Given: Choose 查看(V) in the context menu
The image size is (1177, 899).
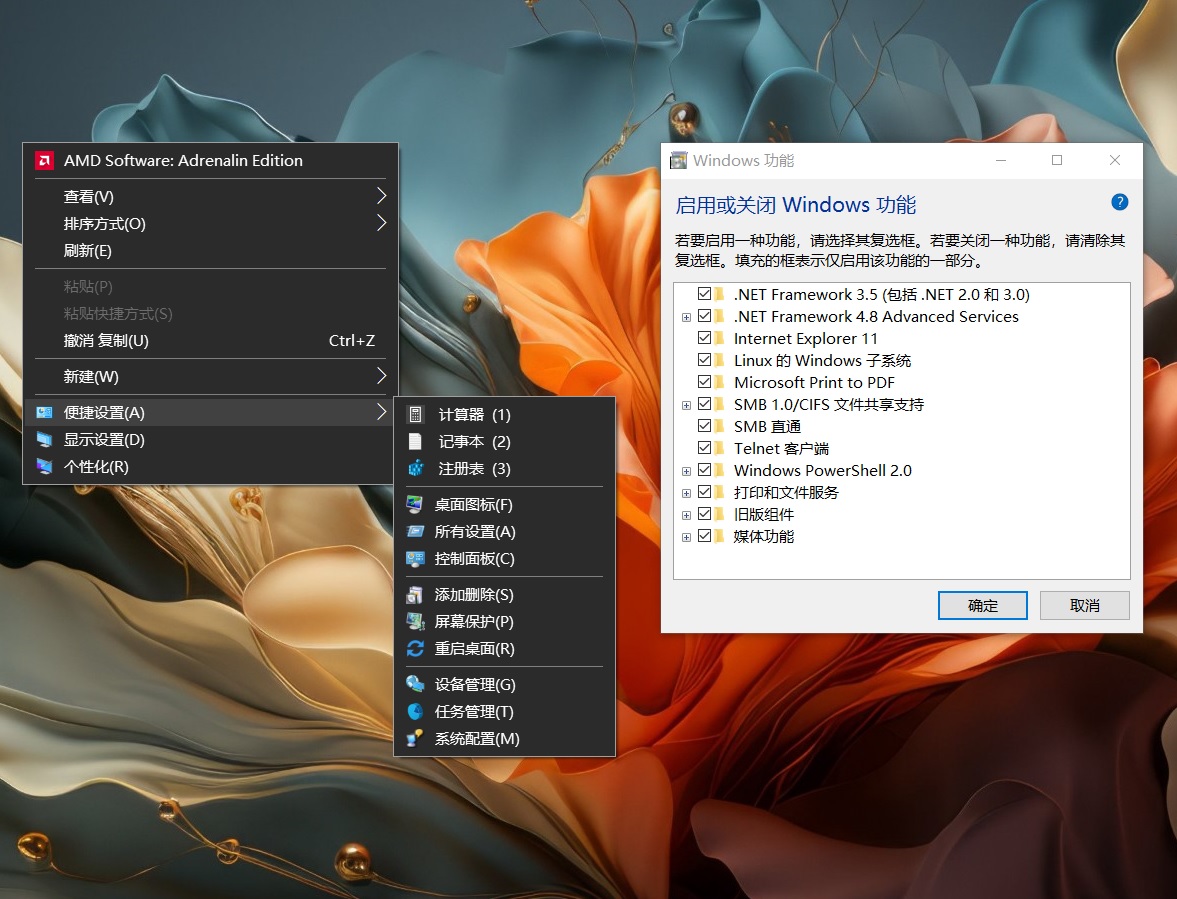Looking at the screenshot, I should point(210,197).
